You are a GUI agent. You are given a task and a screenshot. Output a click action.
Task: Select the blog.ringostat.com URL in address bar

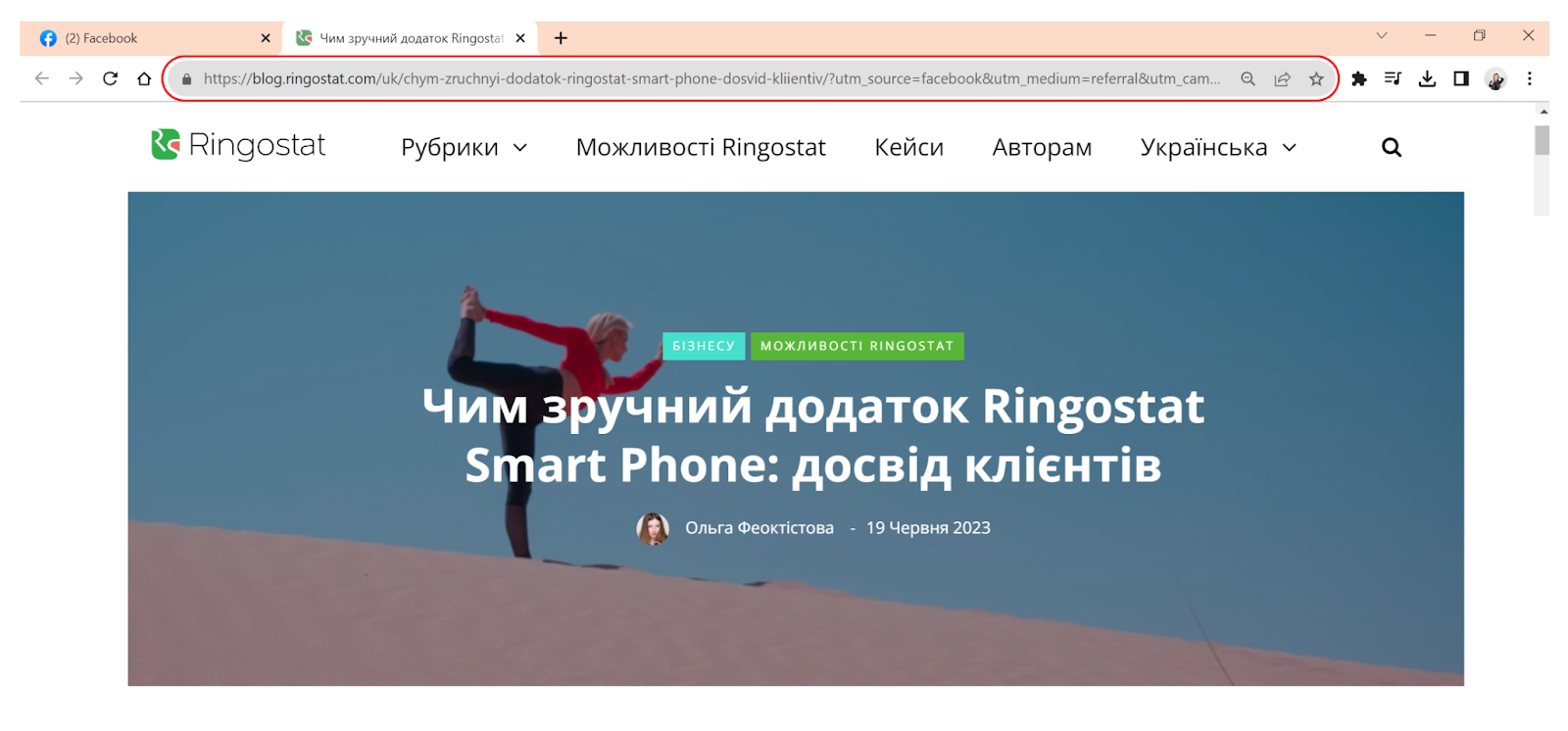pyautogui.click(x=711, y=78)
